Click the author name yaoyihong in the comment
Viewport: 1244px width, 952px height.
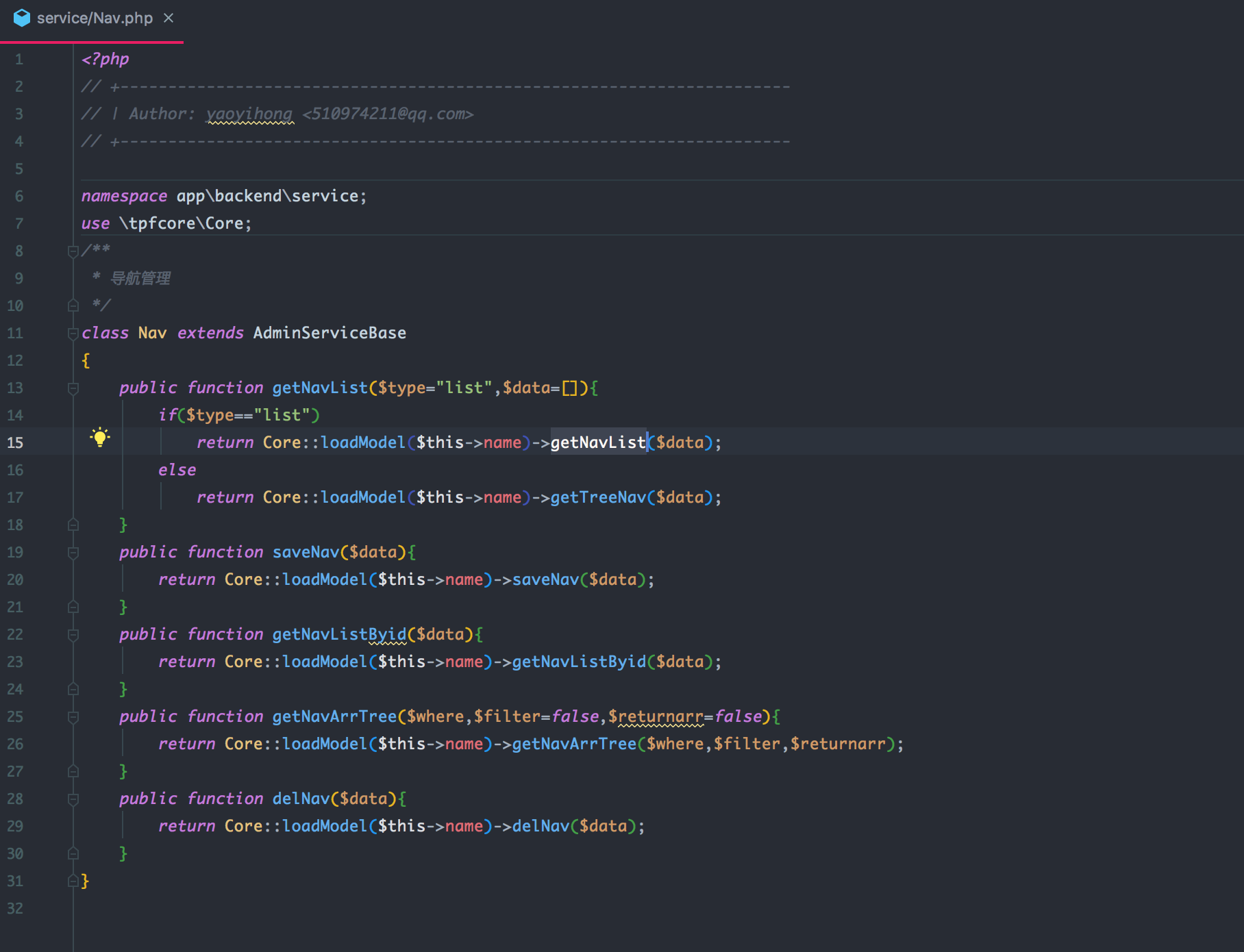click(249, 114)
